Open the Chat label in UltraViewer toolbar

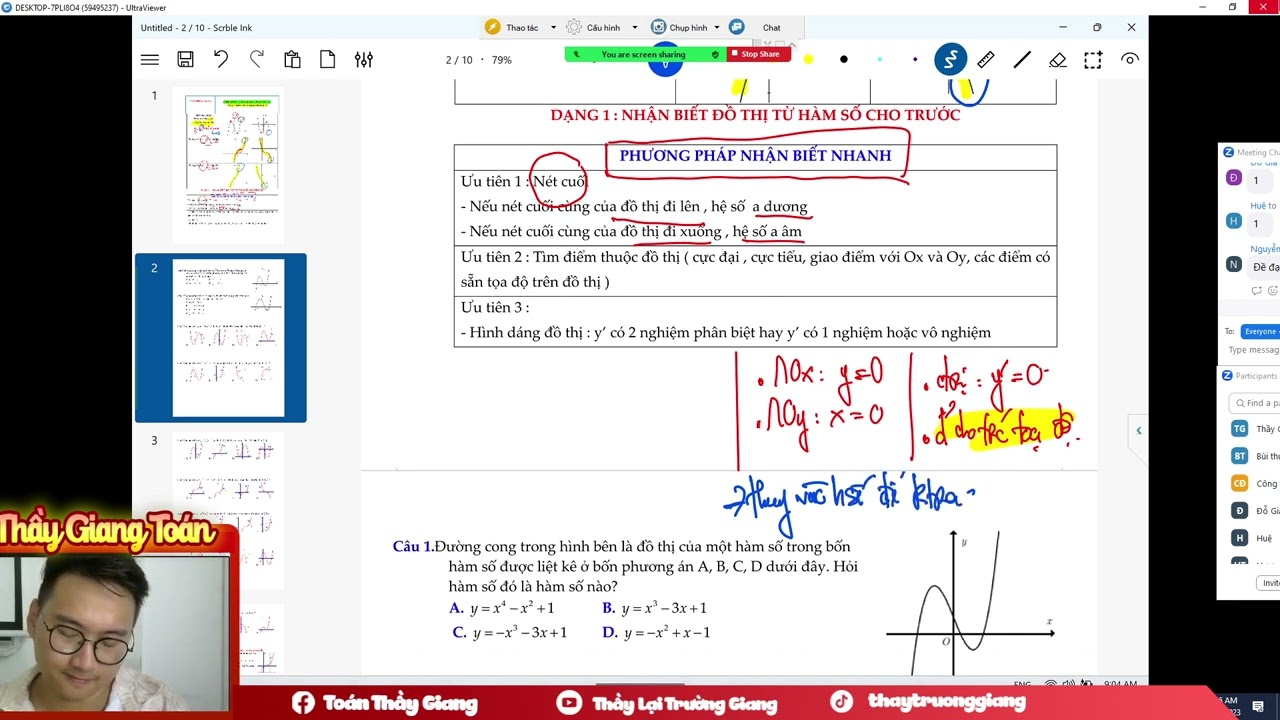click(x=772, y=28)
